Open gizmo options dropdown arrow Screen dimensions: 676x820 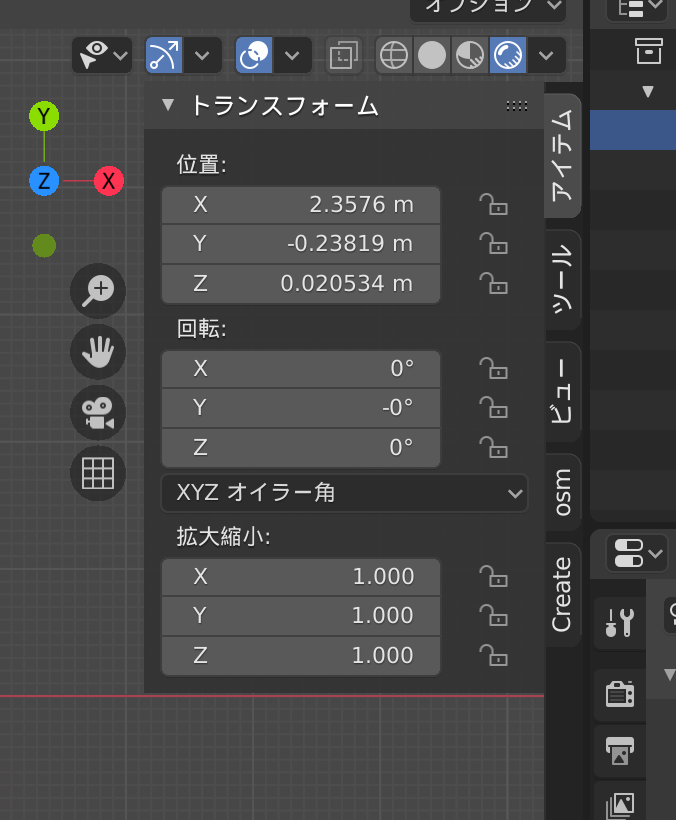(x=202, y=55)
